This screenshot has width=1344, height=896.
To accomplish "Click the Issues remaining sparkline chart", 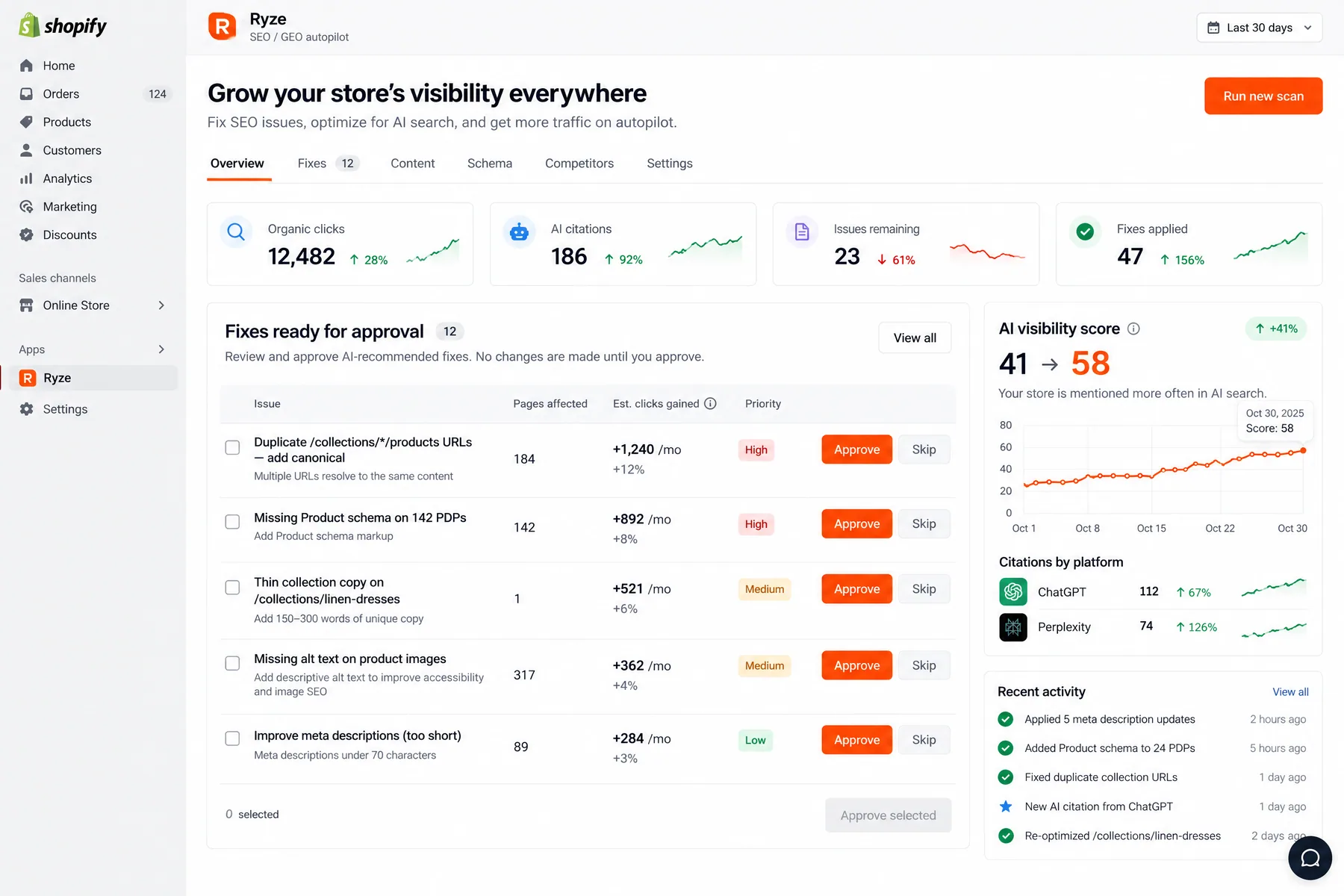I will (x=987, y=252).
